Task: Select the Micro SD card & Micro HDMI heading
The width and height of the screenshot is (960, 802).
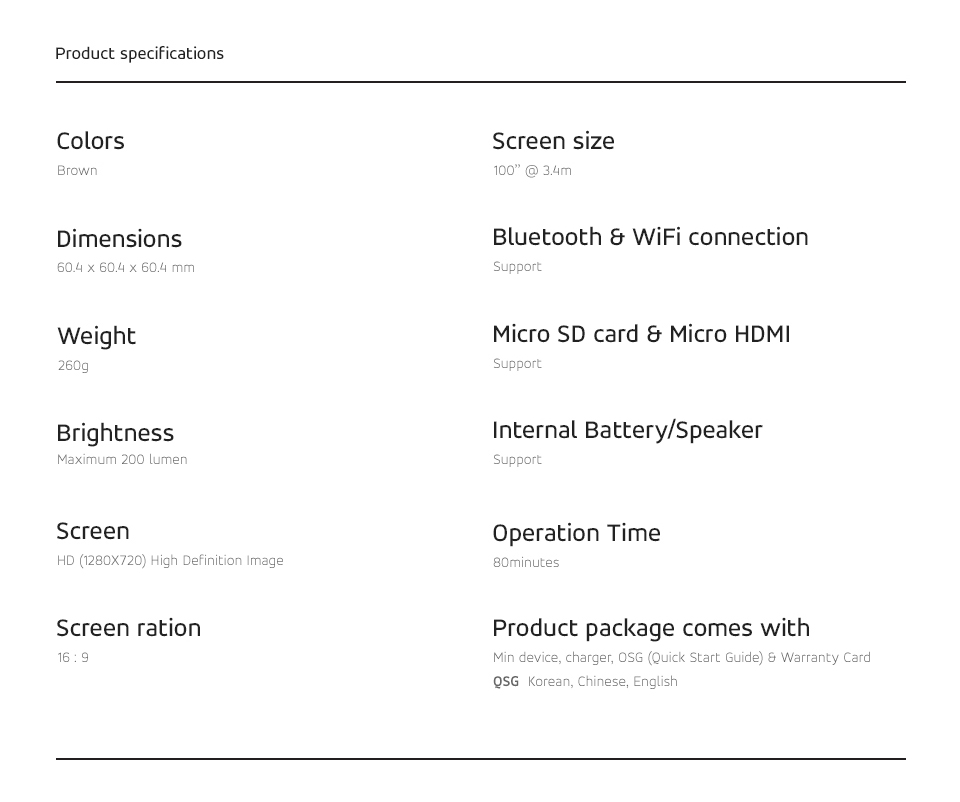Action: 641,335
